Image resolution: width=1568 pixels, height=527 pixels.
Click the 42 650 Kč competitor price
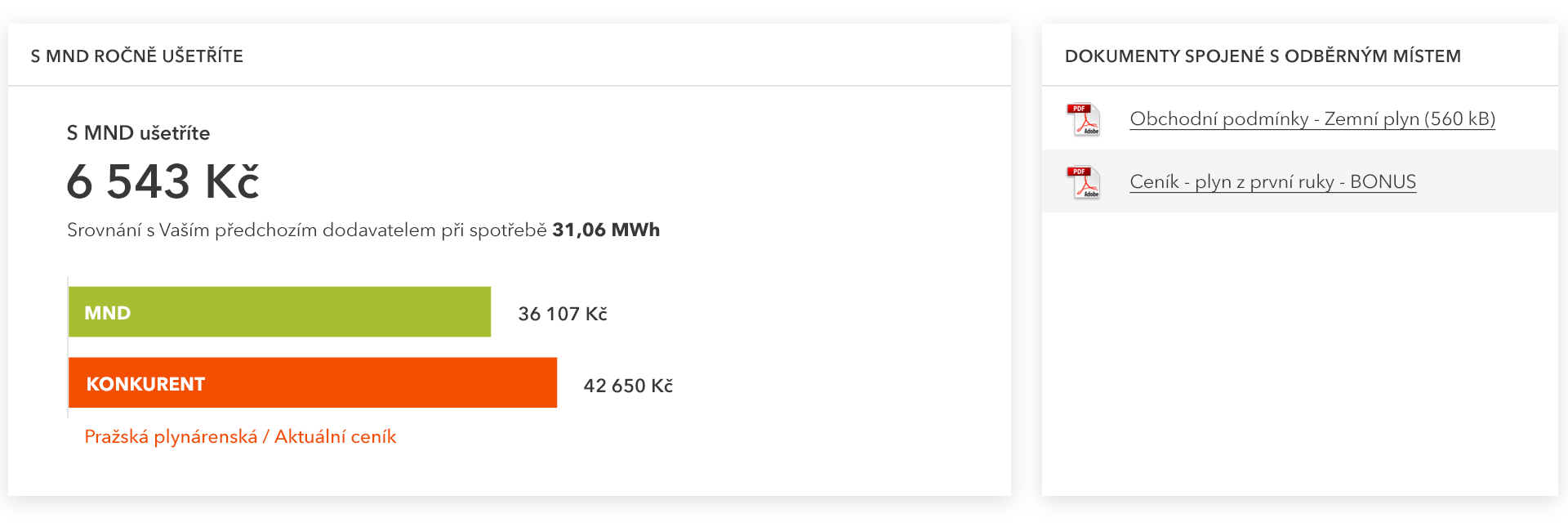tap(628, 386)
